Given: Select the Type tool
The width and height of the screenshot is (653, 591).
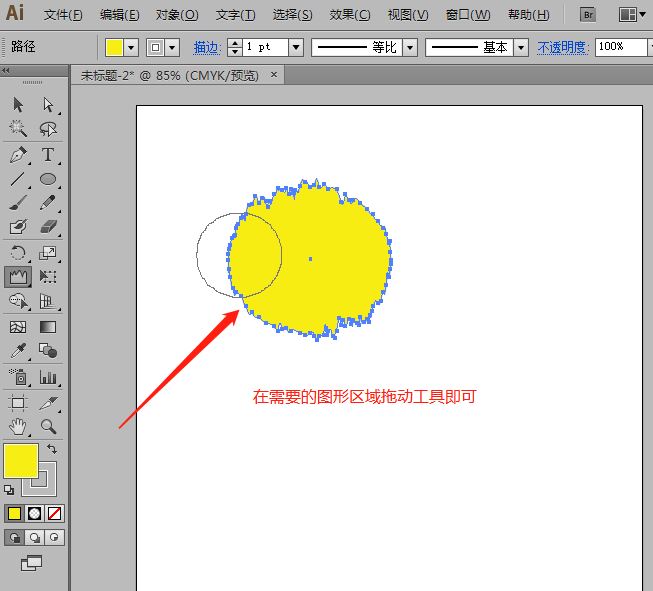Looking at the screenshot, I should click(x=47, y=155).
